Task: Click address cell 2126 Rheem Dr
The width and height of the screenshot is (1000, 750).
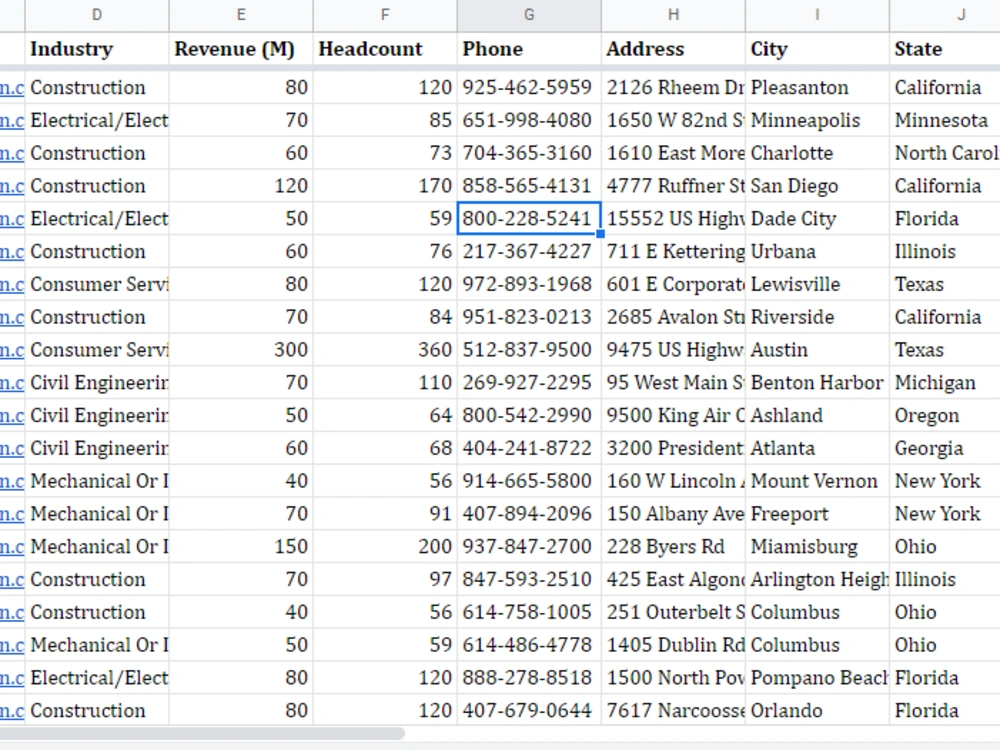Action: 673,87
